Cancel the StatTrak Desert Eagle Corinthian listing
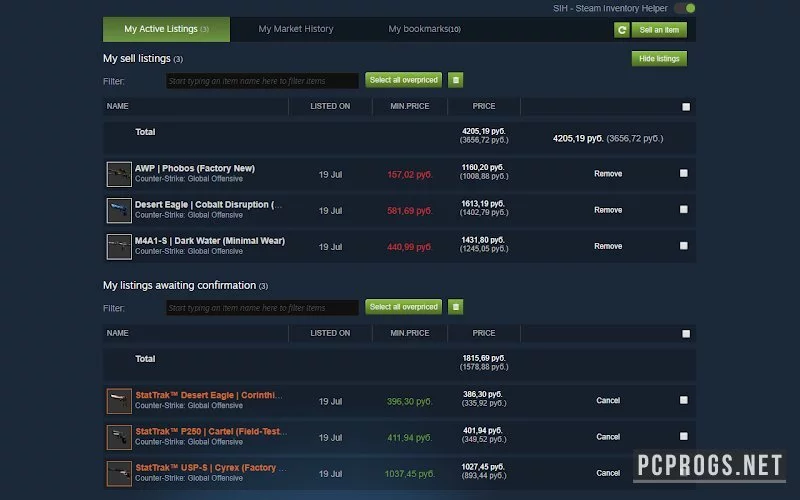 coord(608,401)
